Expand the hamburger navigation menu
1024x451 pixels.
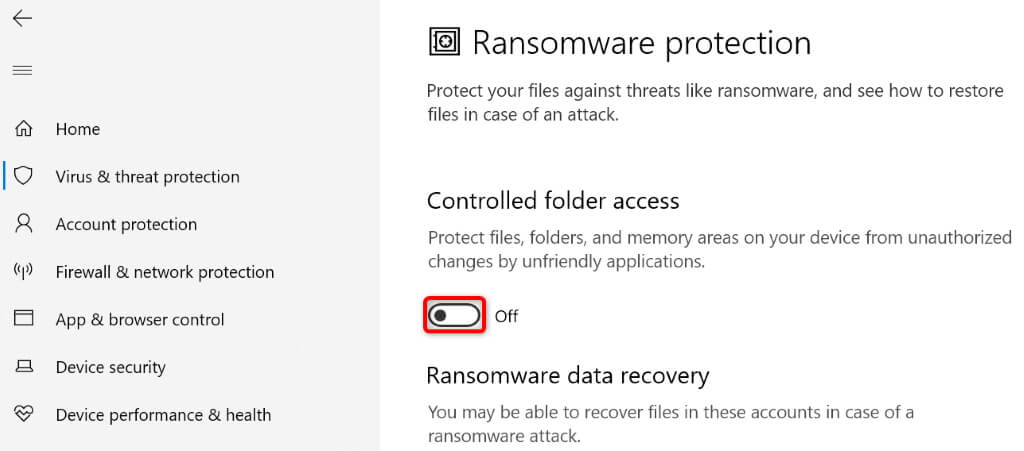(x=22, y=71)
